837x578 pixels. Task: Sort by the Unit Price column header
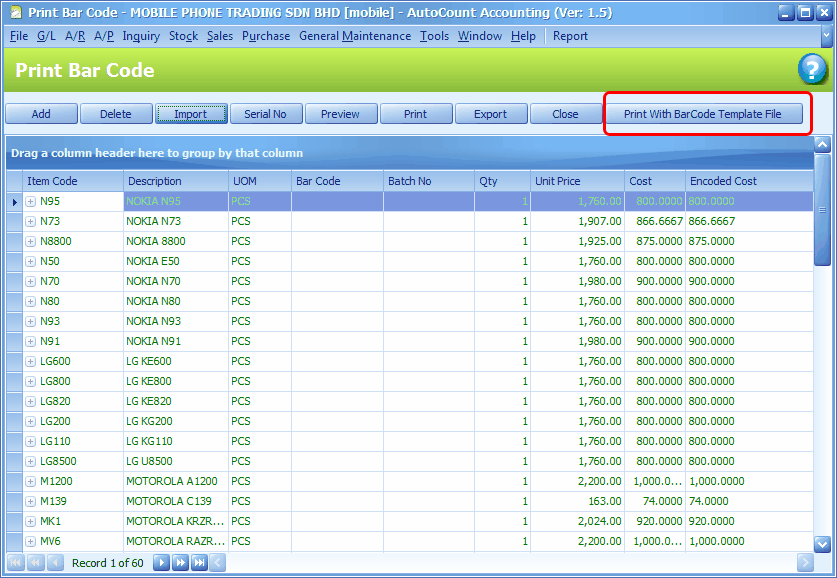pos(578,181)
